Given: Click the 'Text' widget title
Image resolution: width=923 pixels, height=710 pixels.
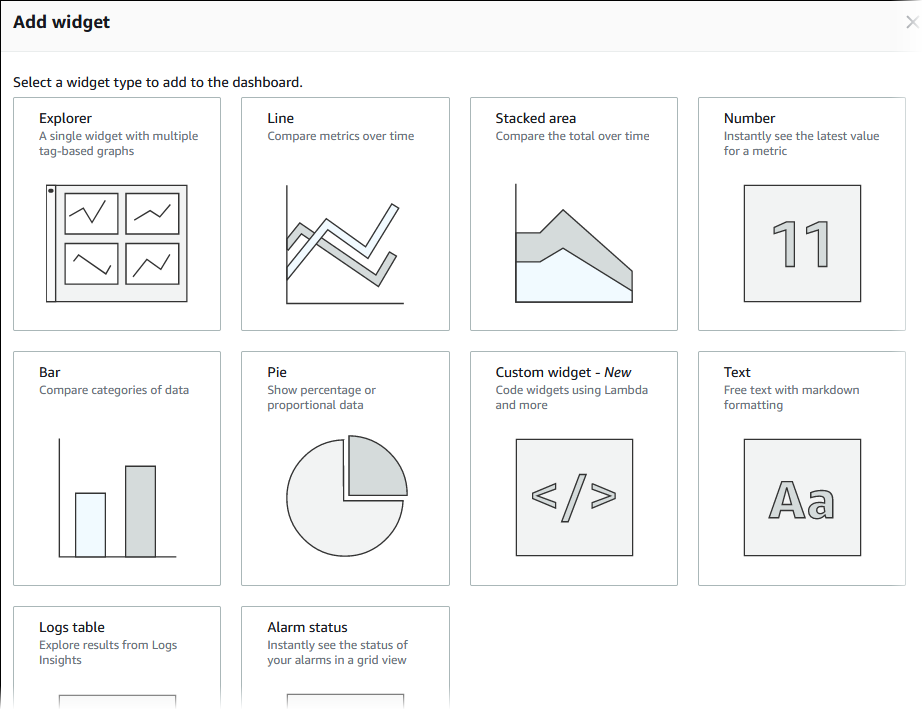Looking at the screenshot, I should point(737,372).
